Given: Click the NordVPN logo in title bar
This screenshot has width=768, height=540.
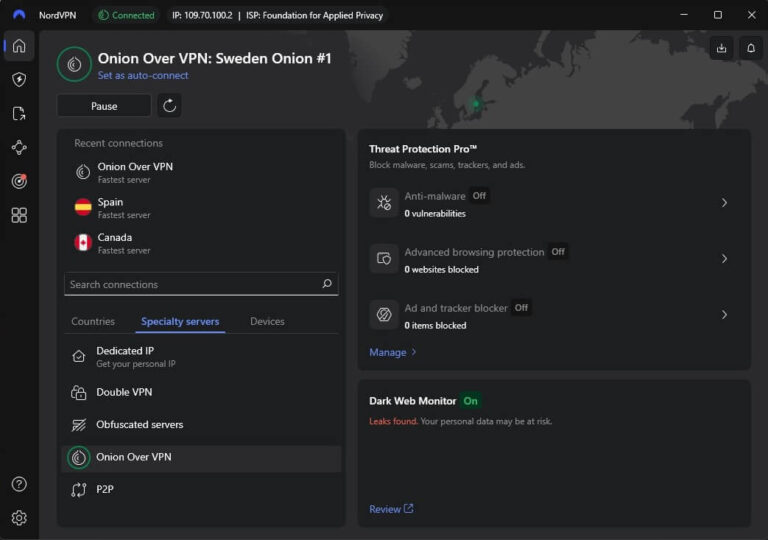Looking at the screenshot, I should (x=19, y=15).
